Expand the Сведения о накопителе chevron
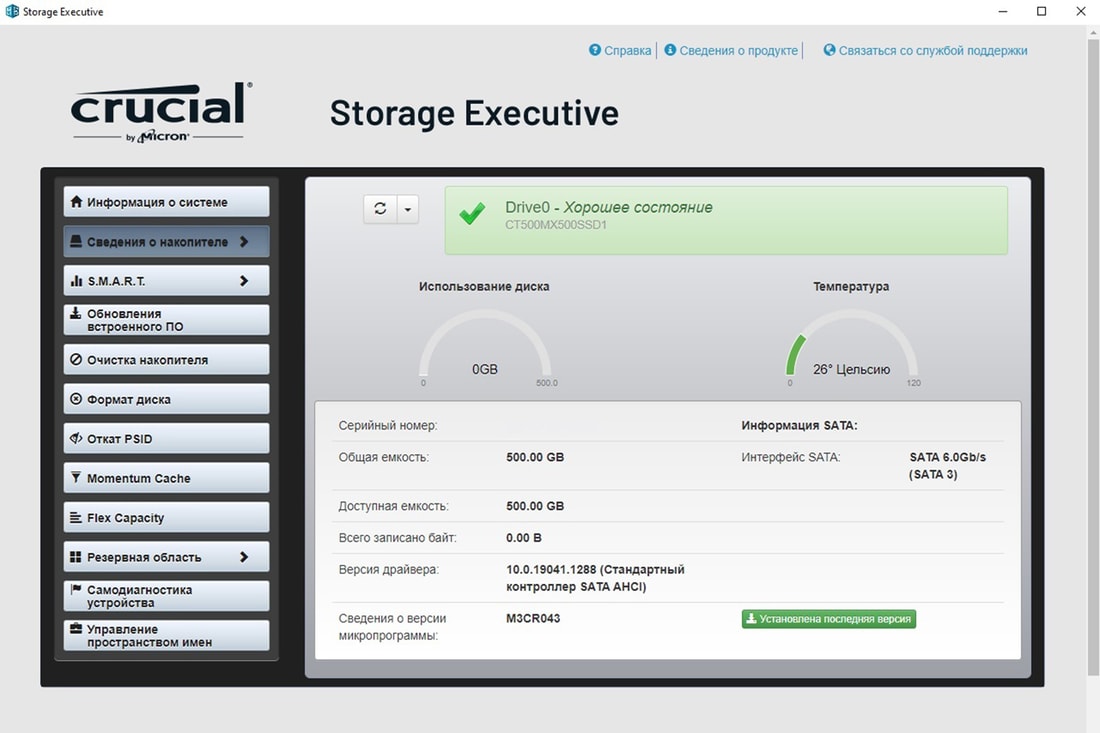 [x=244, y=241]
